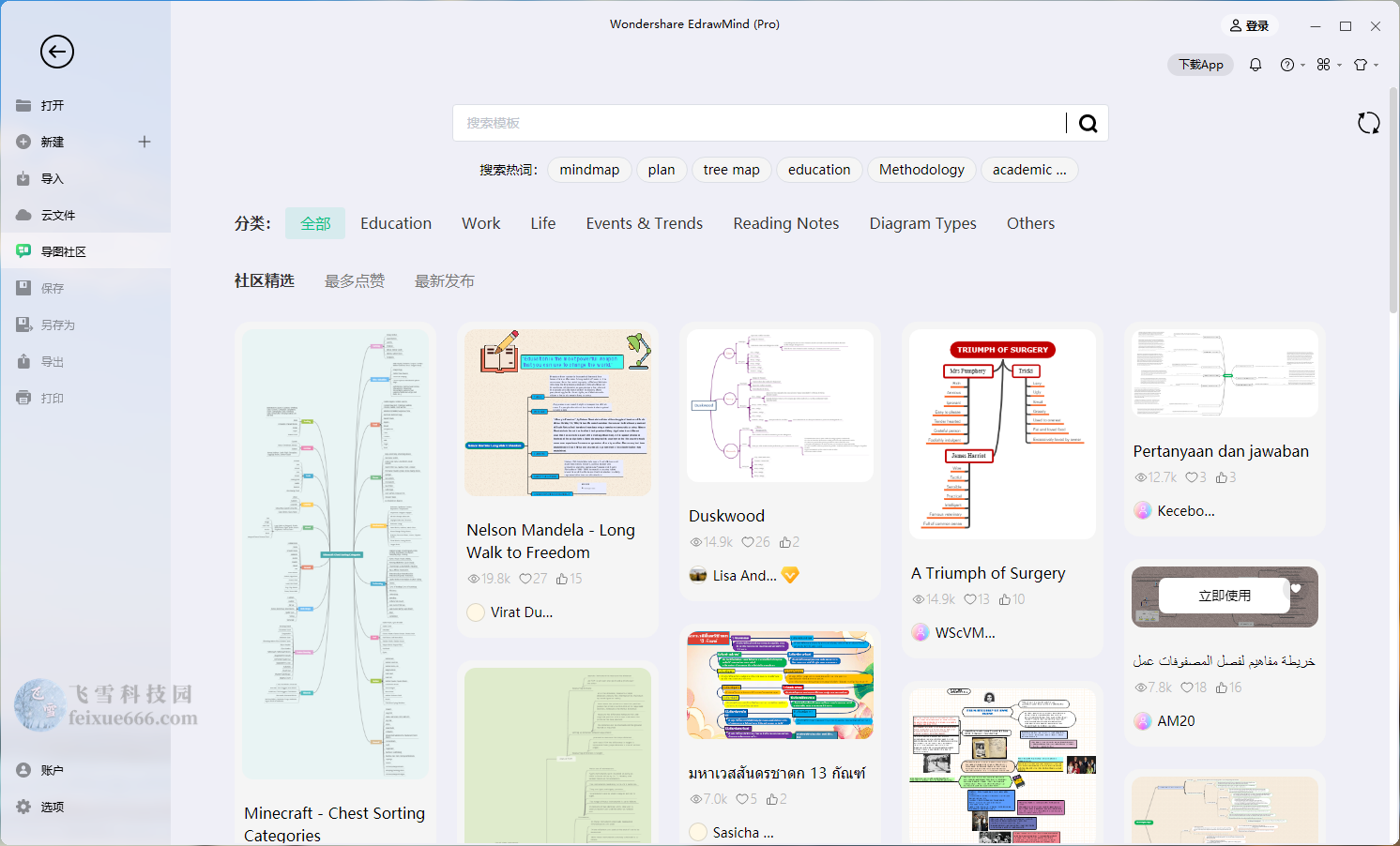Viewport: 1400px width, 846px height.
Task: Click the WScVM... author avatar
Action: pos(921,632)
